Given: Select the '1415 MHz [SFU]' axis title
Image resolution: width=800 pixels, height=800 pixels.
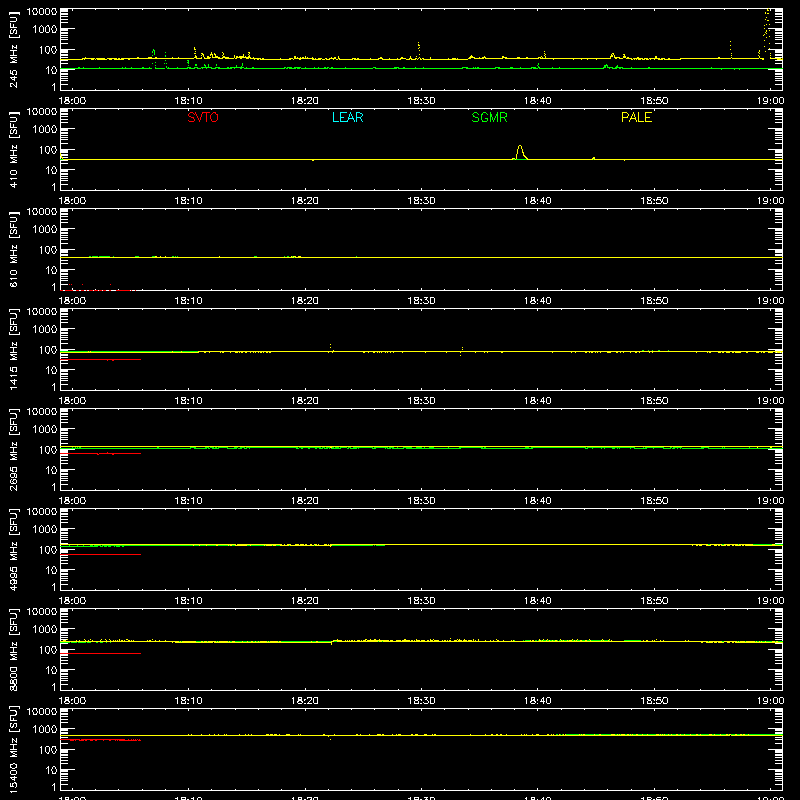Looking at the screenshot, I should point(14,349).
